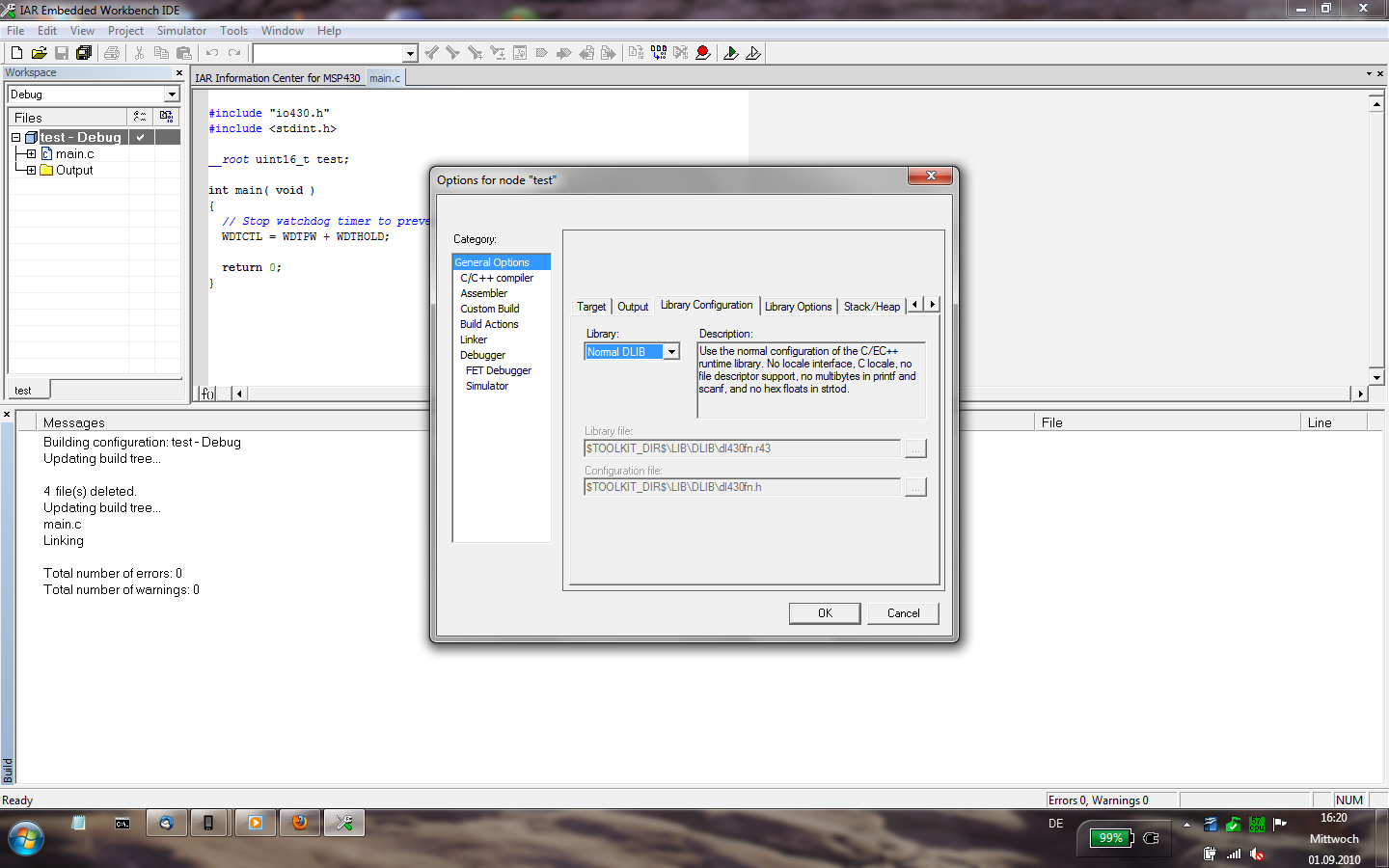Open the command prompt taskbar icon
1389x868 pixels.
point(123,824)
